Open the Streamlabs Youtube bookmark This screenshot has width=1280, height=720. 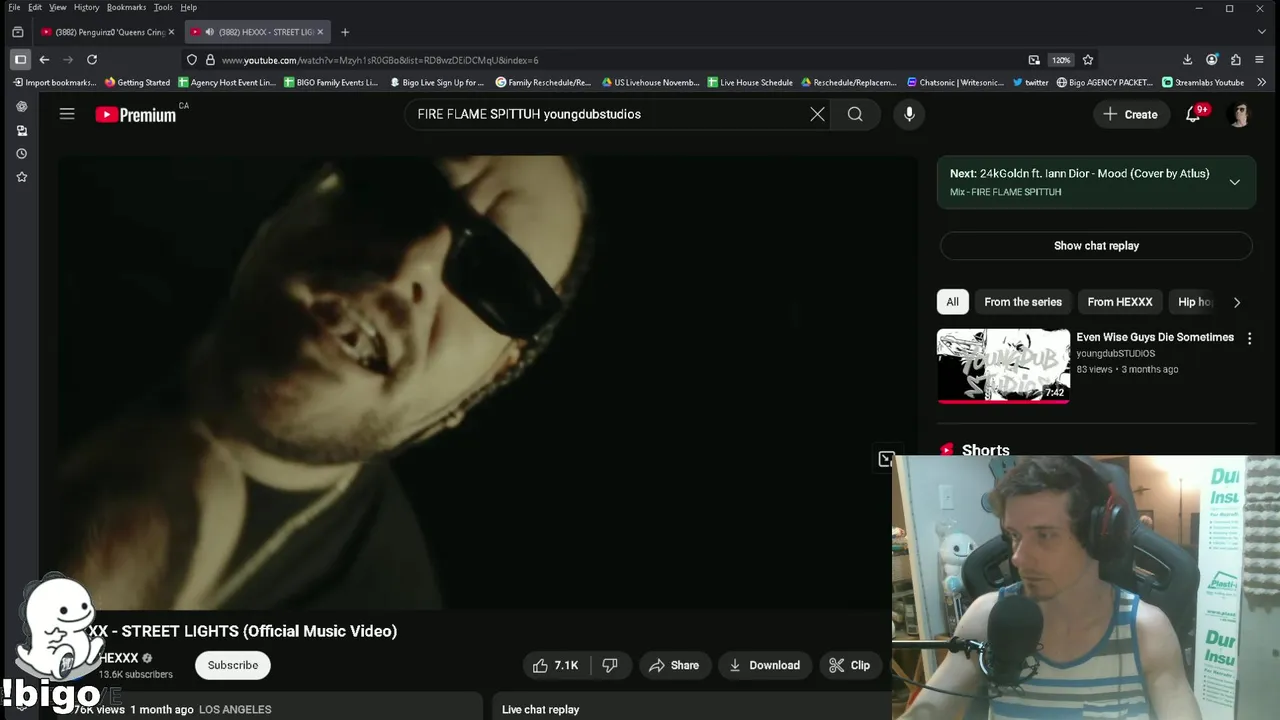point(1202,82)
